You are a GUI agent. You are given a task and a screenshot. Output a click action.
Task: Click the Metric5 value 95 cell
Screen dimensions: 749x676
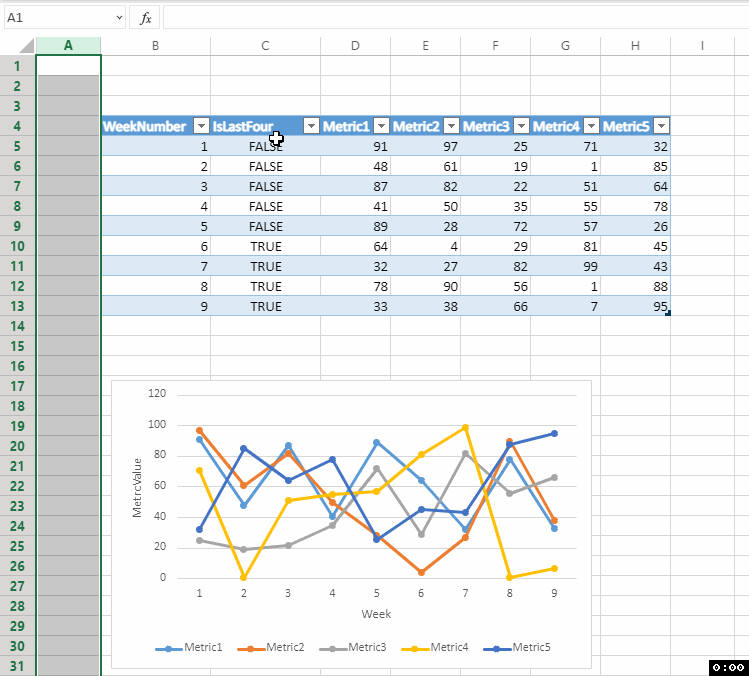click(x=635, y=306)
